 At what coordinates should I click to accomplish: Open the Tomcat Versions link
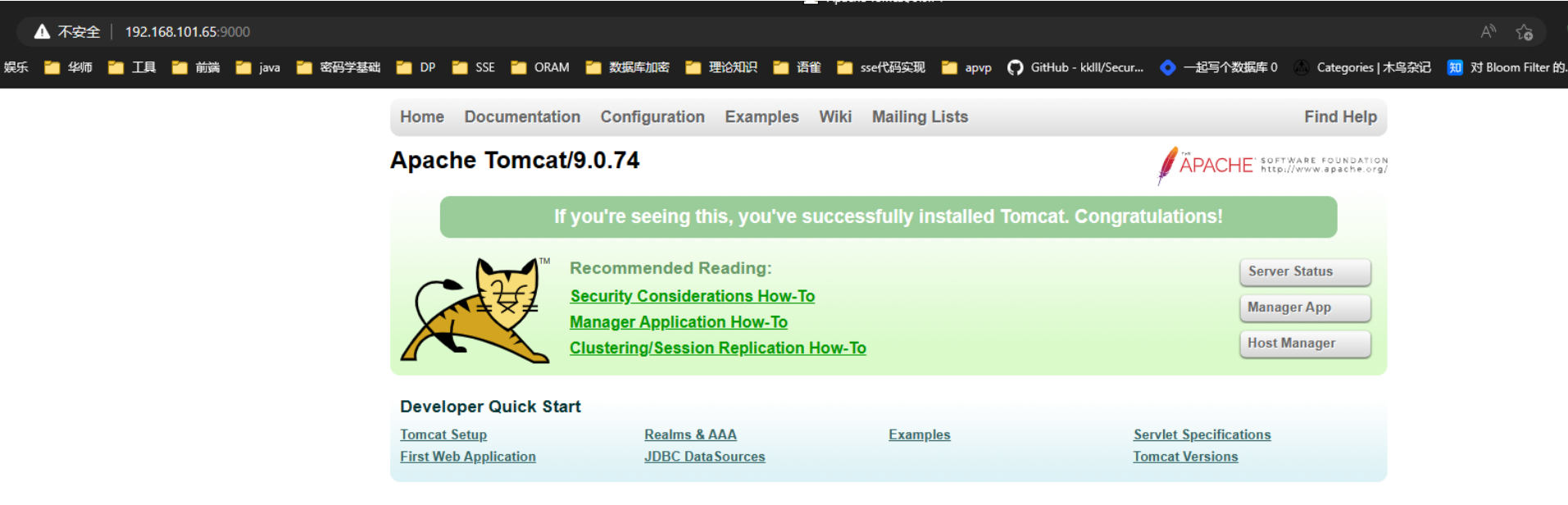click(x=1185, y=457)
